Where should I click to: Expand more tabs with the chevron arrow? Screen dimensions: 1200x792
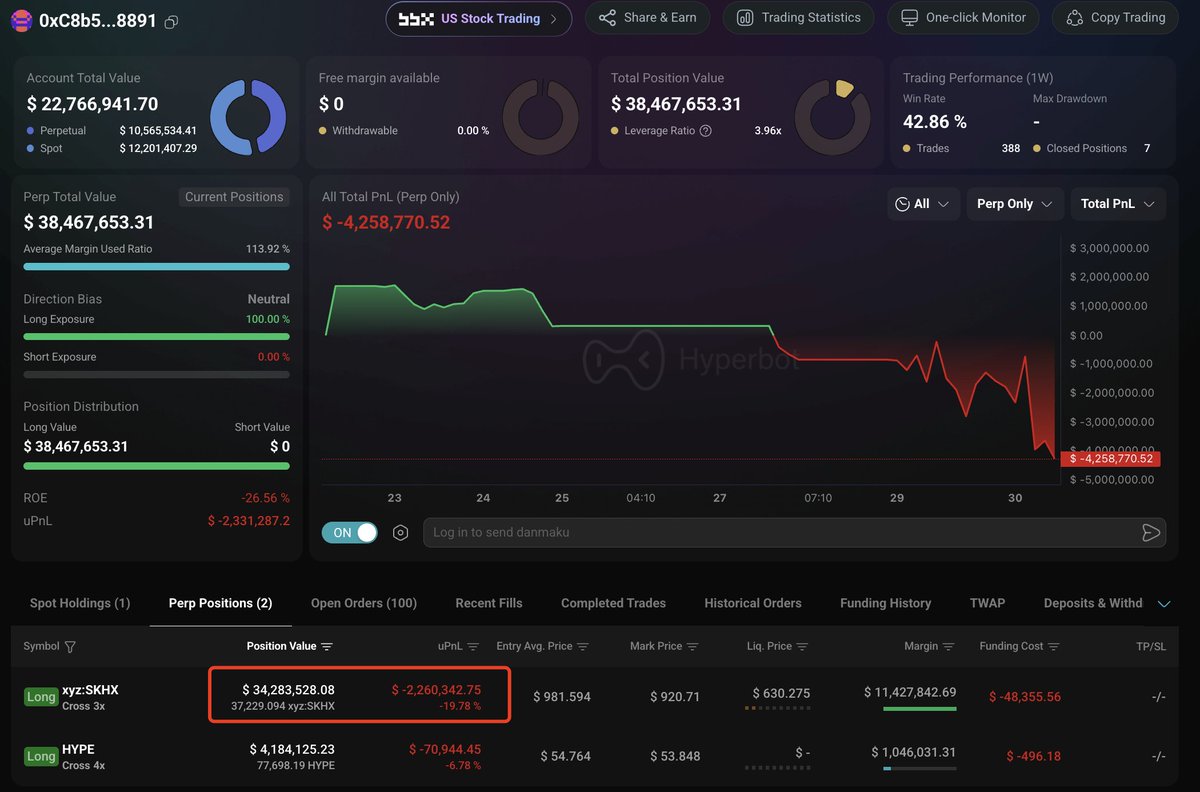[1164, 604]
